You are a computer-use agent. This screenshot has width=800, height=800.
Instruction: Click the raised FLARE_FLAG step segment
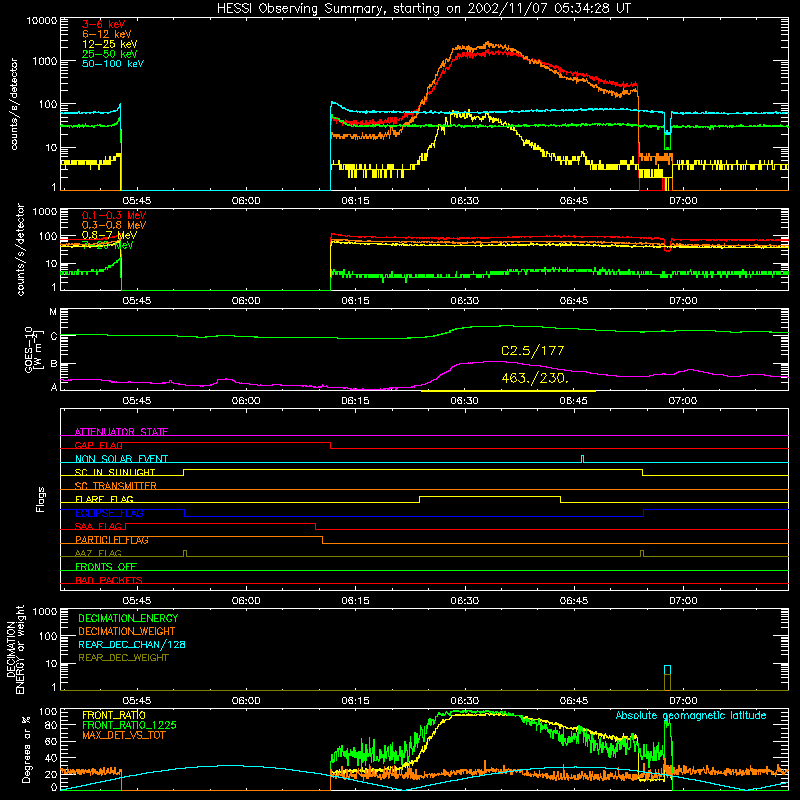490,496
